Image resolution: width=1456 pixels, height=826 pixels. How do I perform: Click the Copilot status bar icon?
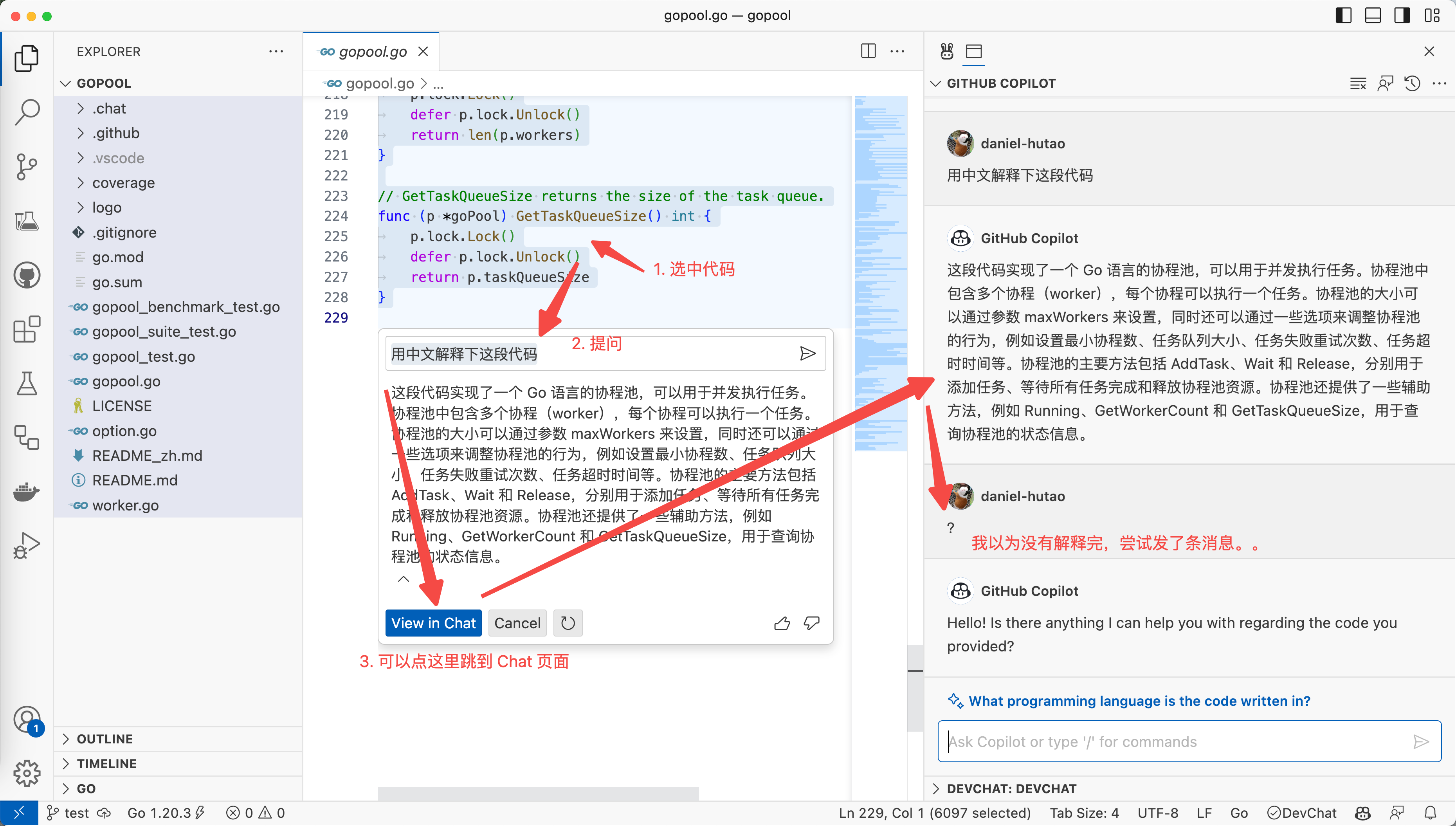(1362, 813)
